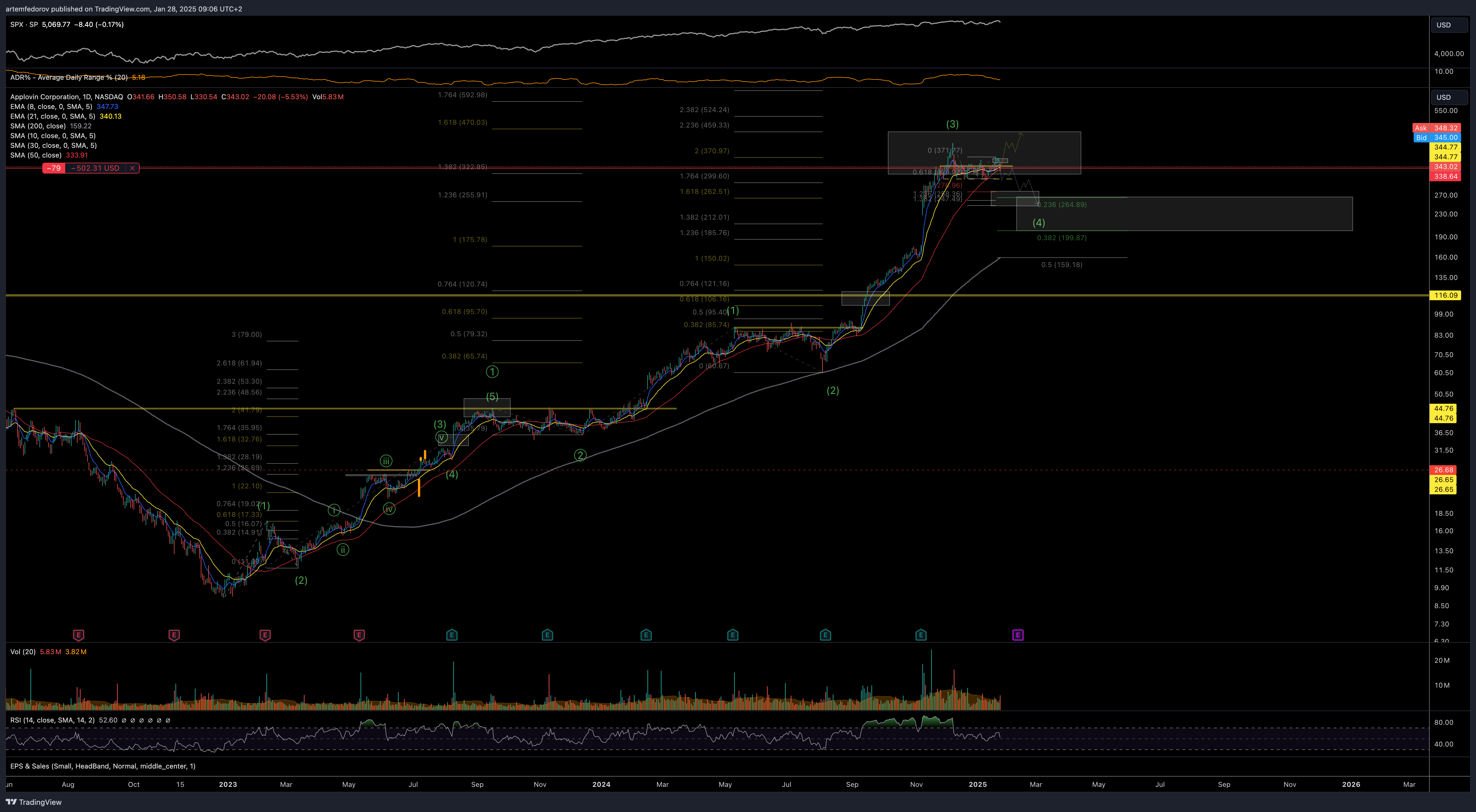
Task: Select the SMA 200 indicator legend
Action: coord(38,126)
